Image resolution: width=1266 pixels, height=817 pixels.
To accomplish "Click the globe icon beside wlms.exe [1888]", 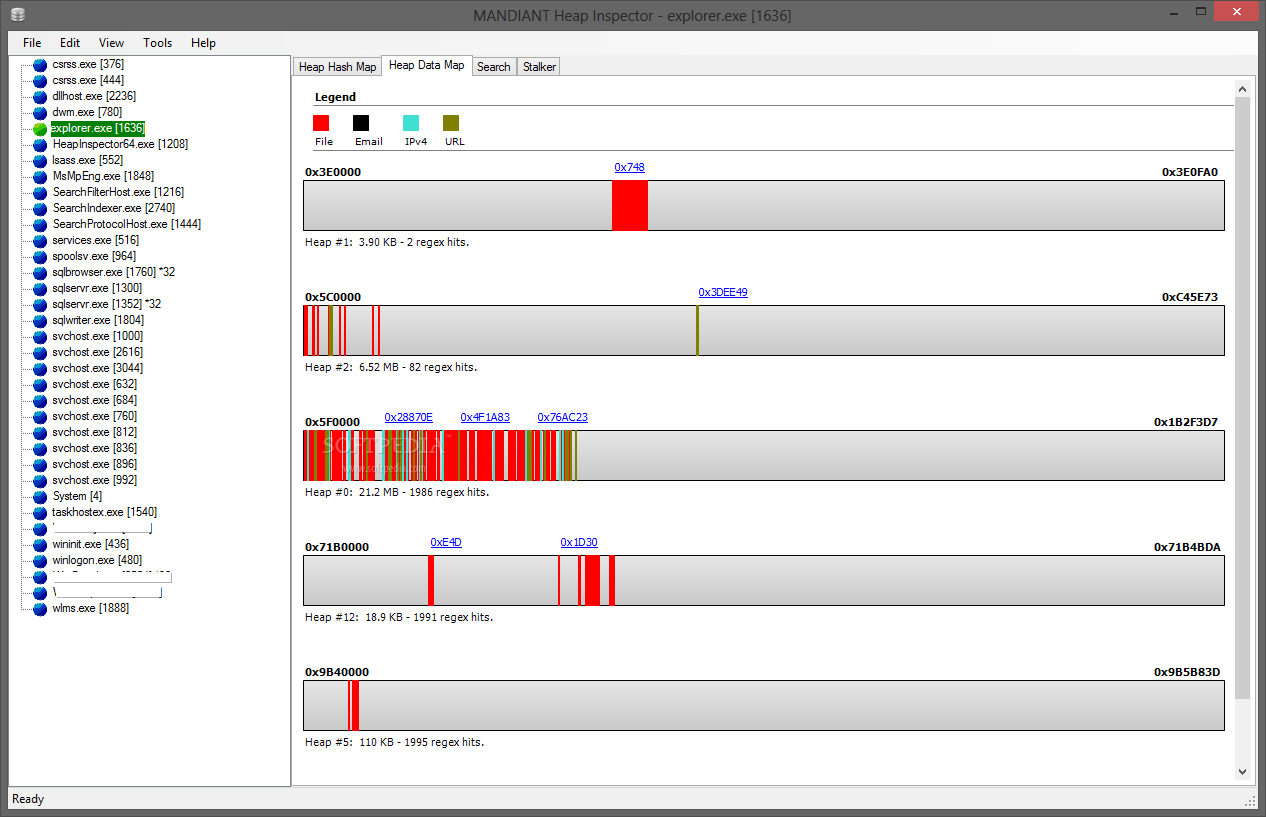I will coord(40,609).
